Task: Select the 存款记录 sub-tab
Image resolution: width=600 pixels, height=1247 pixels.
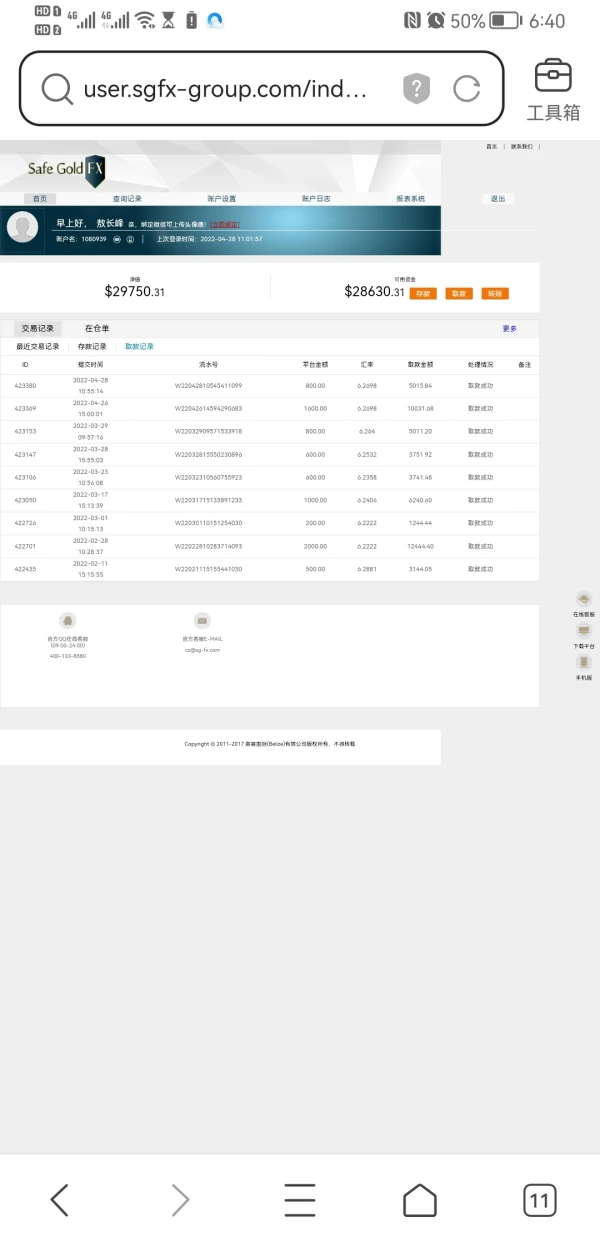Action: (x=92, y=346)
